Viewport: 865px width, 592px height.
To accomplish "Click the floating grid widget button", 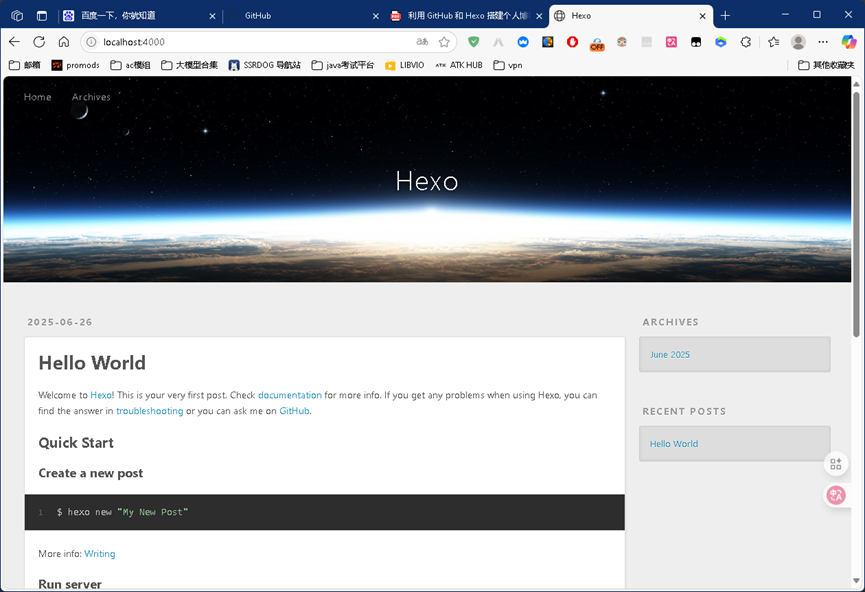I will tap(836, 464).
